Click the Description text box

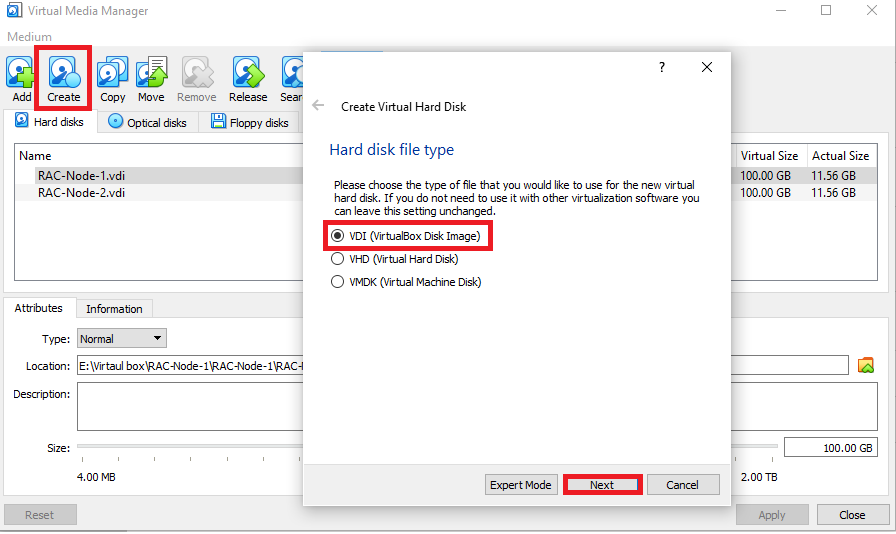coord(477,406)
